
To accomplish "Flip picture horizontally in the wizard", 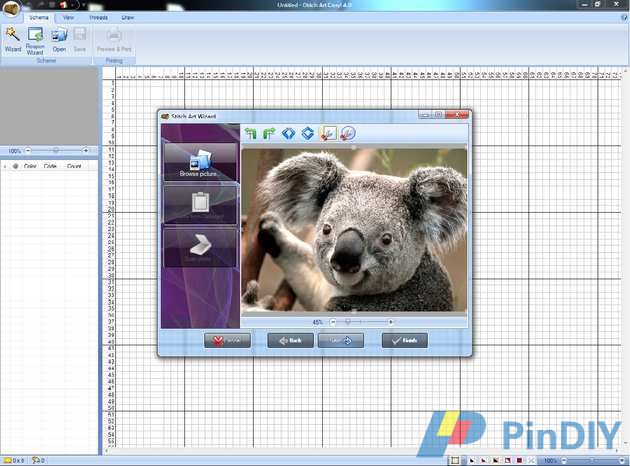I will tap(289, 133).
